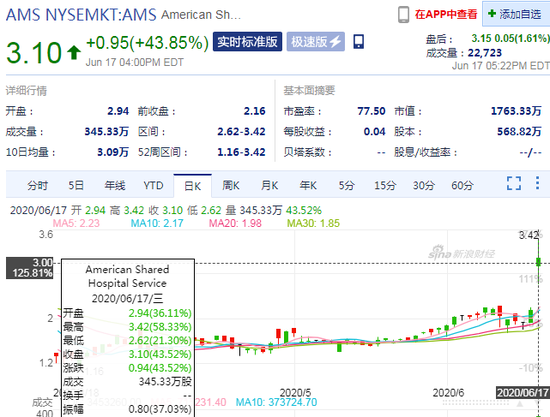Viewport: 550px width, 417px height.
Task: Click the mobile device icon next to 极速版
Action: pos(358,42)
